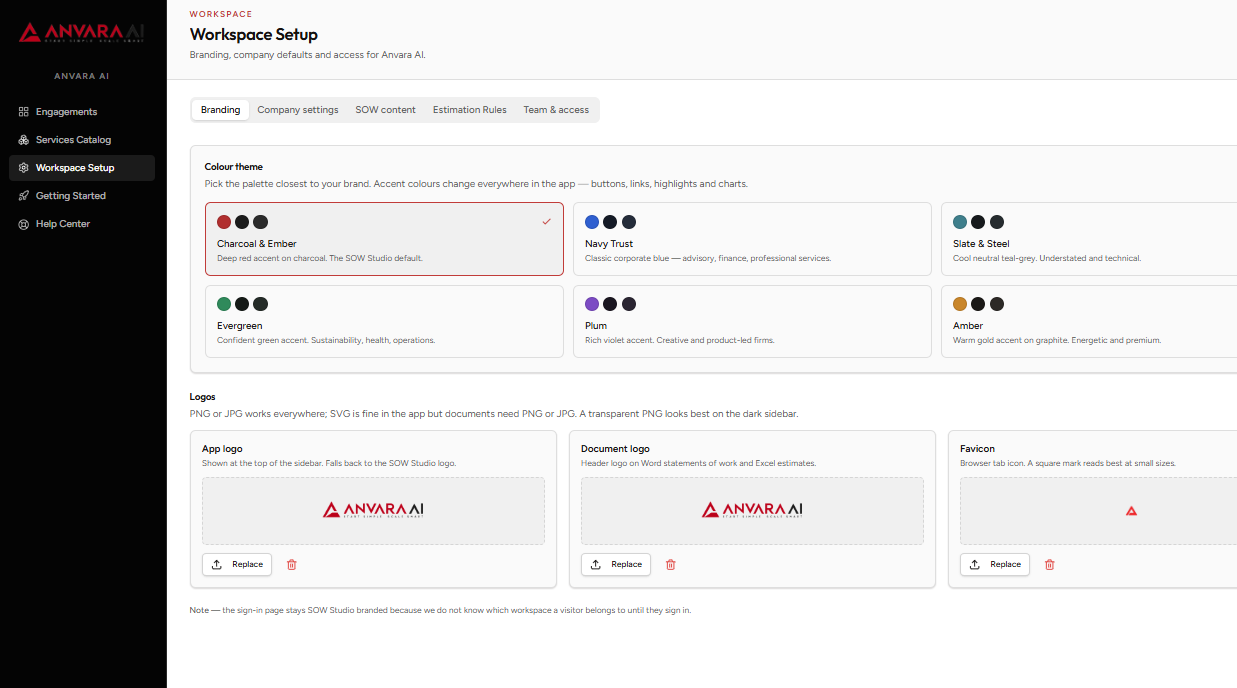Viewport: 1237px width, 688px height.
Task: Click "Rich violet accent" description
Action: pos(680,340)
